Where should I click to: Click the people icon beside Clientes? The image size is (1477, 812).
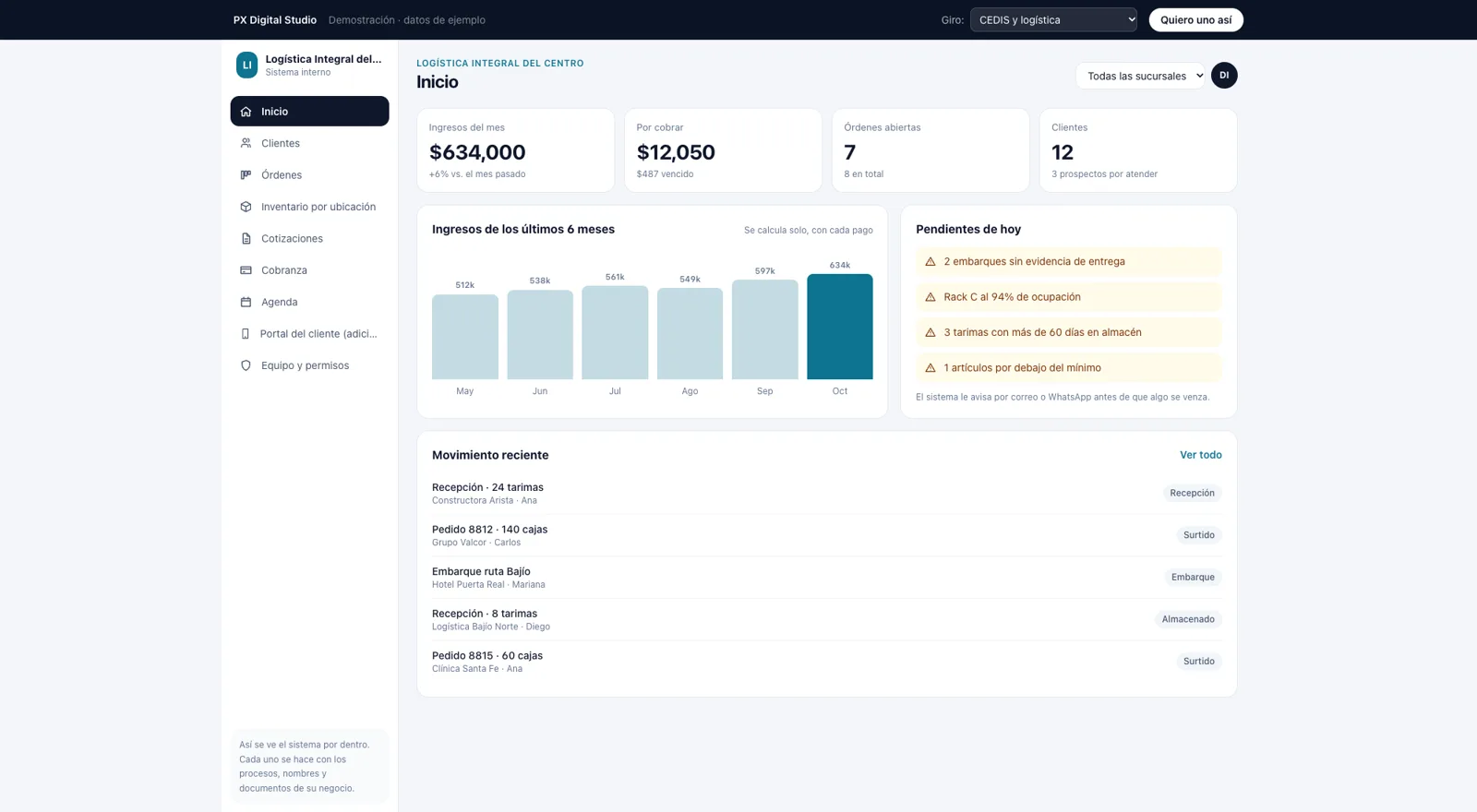pyautogui.click(x=246, y=143)
